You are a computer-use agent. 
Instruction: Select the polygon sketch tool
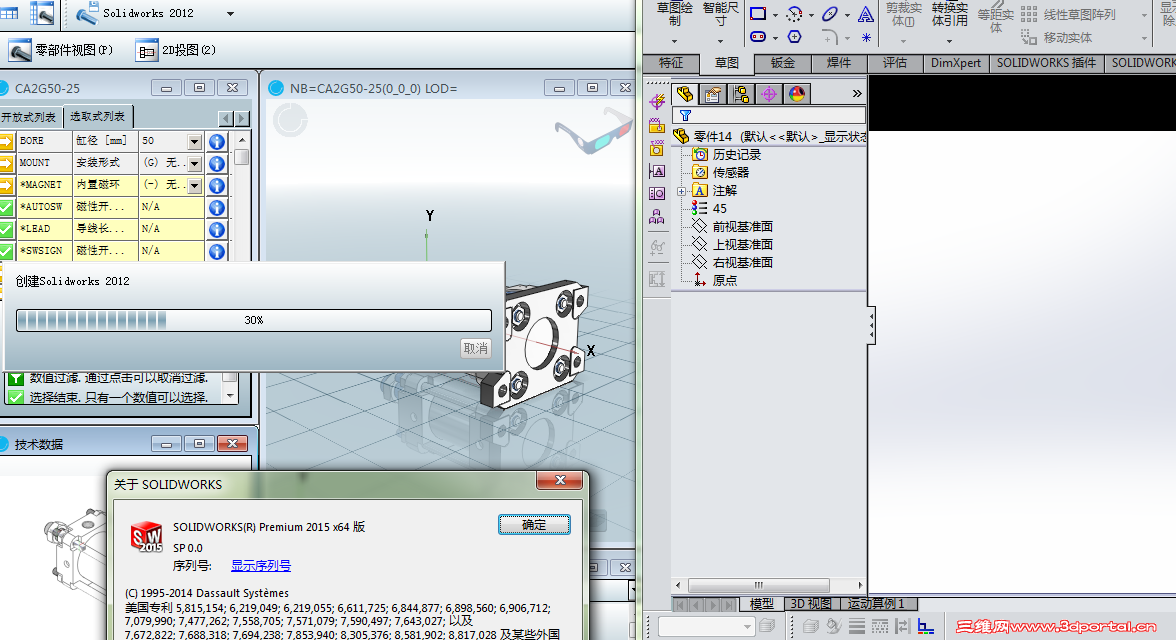(x=794, y=37)
